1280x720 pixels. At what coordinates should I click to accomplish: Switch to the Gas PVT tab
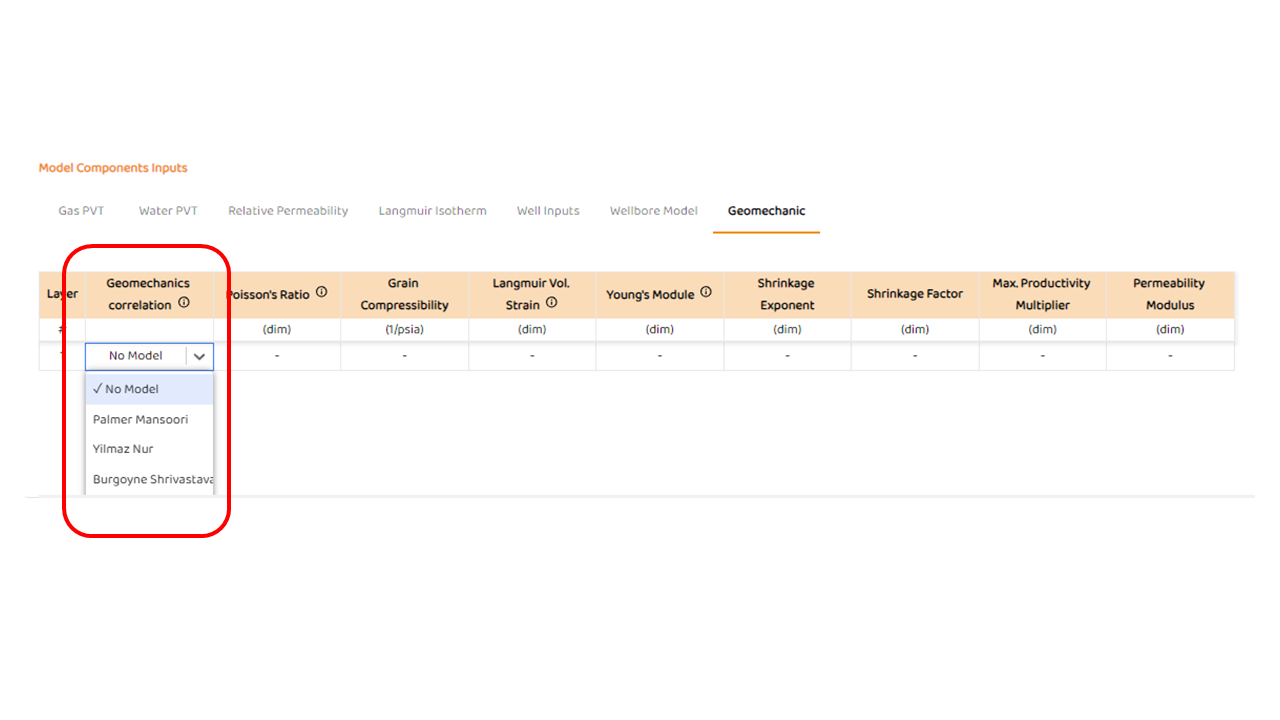point(81,211)
